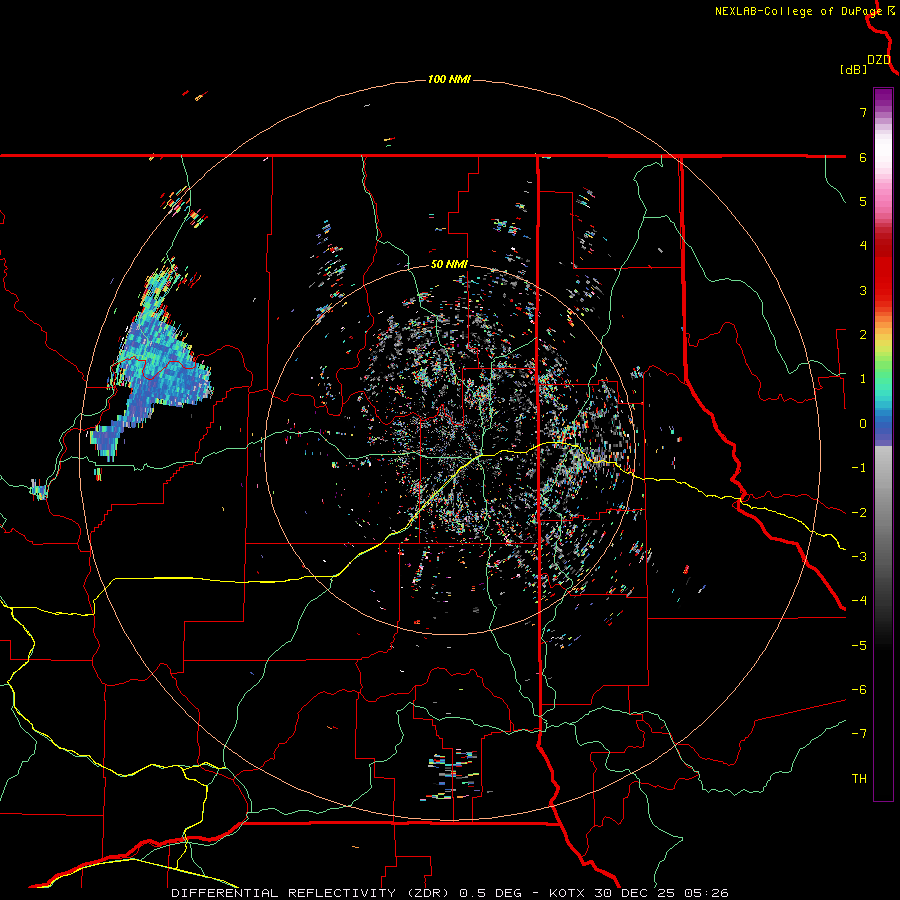Click the 3 value on color scale
Image resolution: width=900 pixels, height=900 pixels.
pyautogui.click(x=863, y=290)
